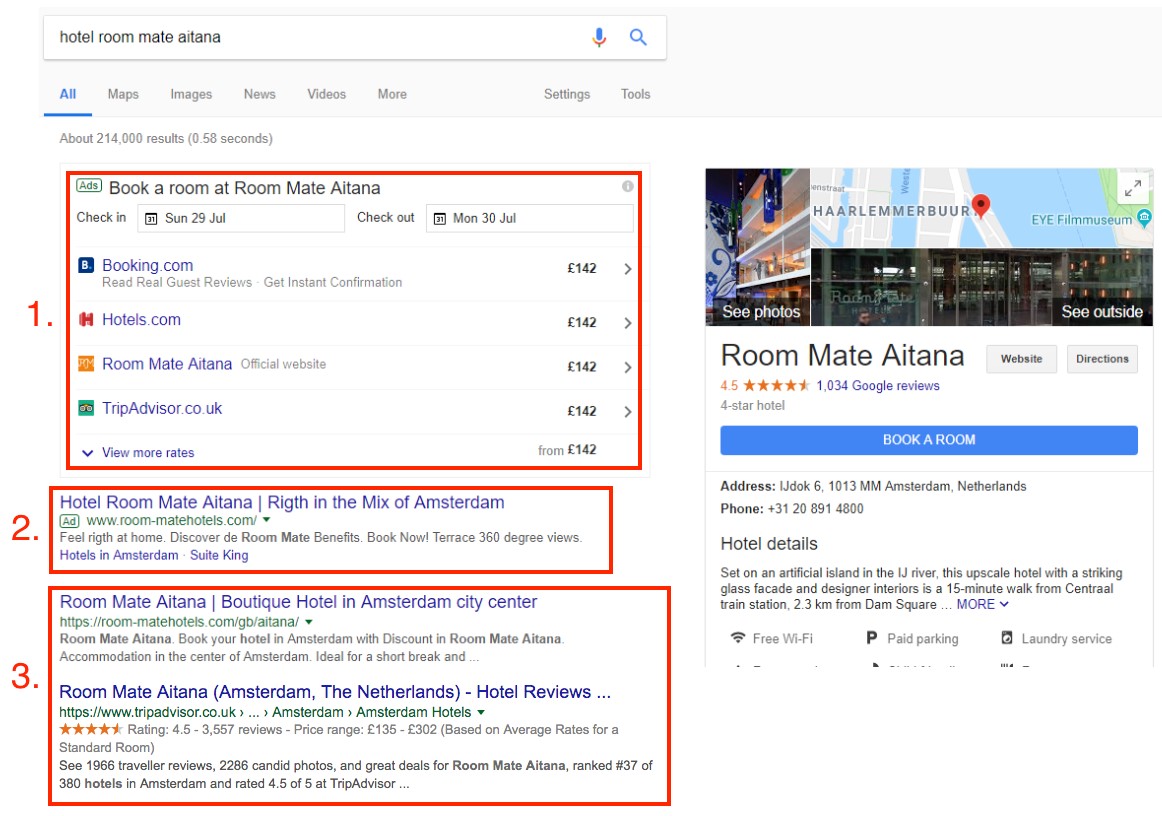Click the 'About 214,000 results' text

(x=166, y=139)
